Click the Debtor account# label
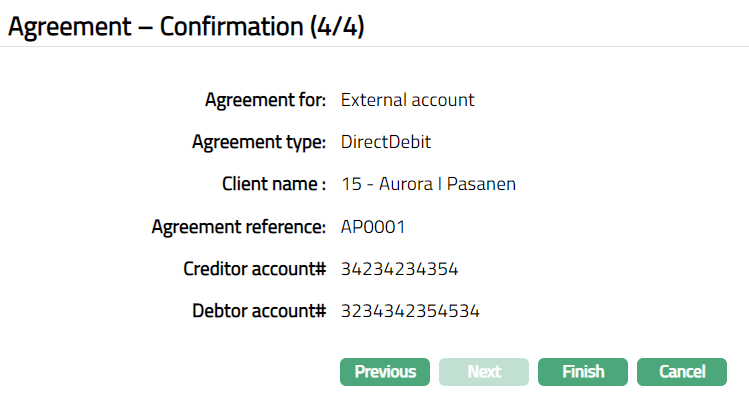Viewport: 749px width, 406px height. 259,311
